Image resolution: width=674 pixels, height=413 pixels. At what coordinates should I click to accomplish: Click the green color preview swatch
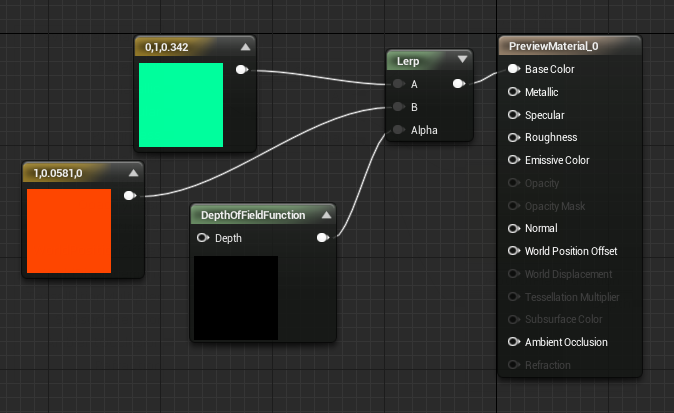click(181, 105)
